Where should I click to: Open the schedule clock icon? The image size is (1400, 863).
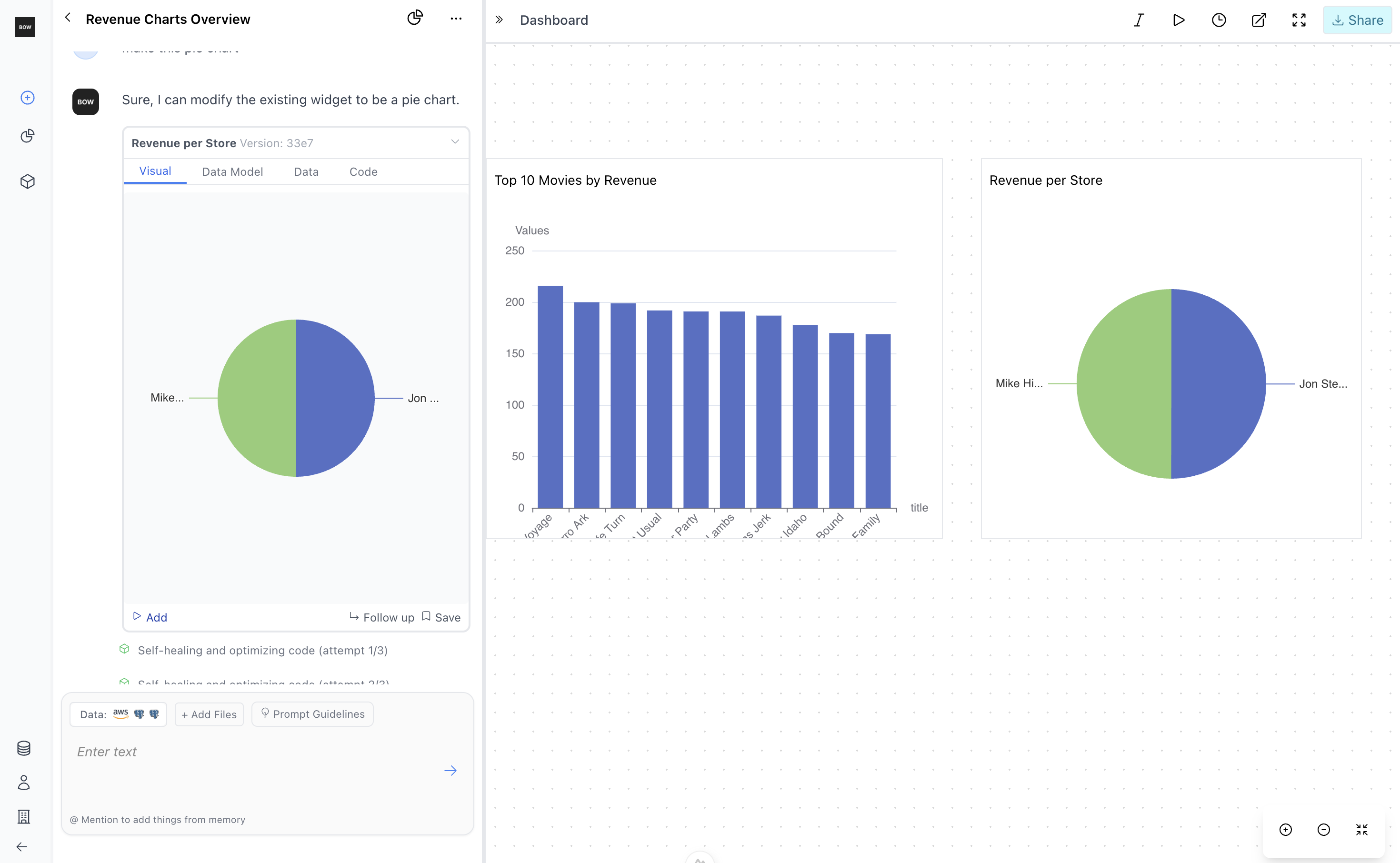click(1219, 20)
